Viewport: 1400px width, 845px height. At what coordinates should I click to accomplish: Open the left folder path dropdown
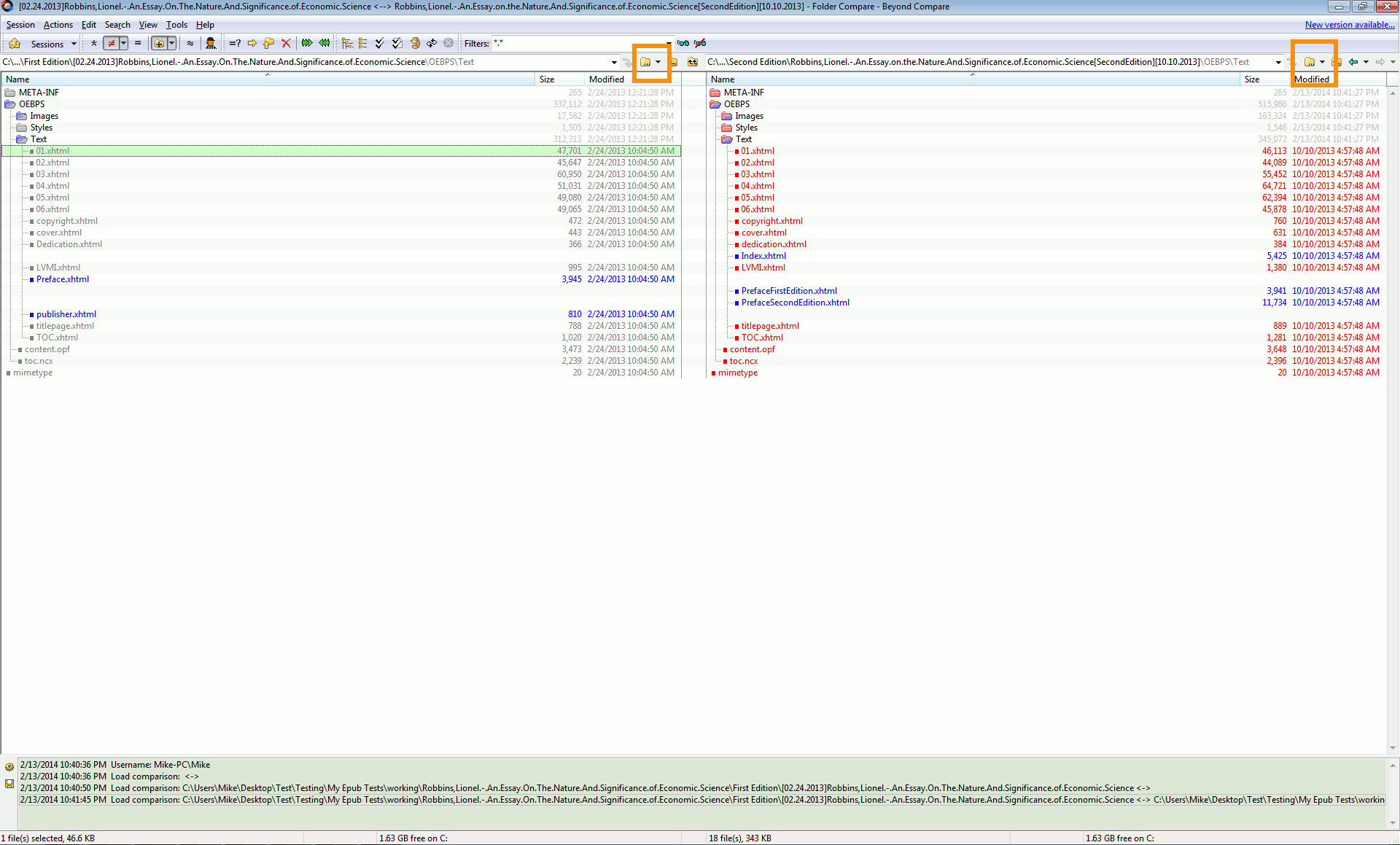(614, 62)
